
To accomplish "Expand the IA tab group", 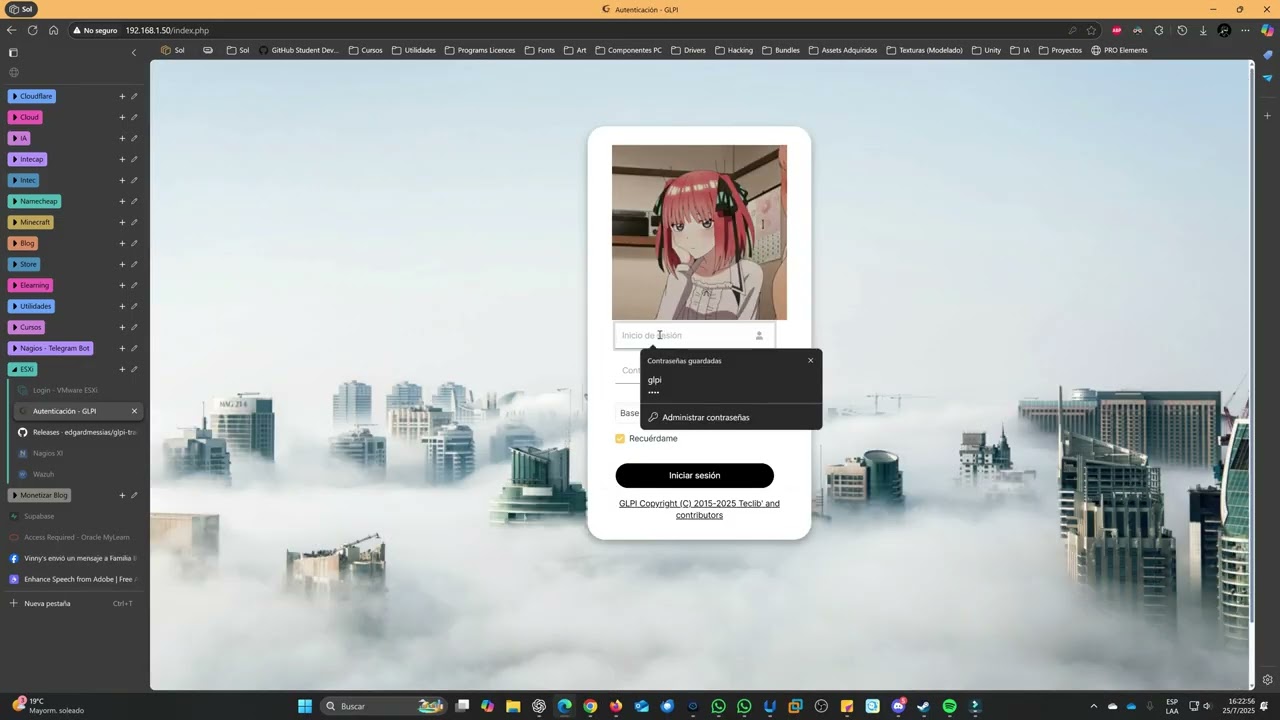I will [x=20, y=138].
